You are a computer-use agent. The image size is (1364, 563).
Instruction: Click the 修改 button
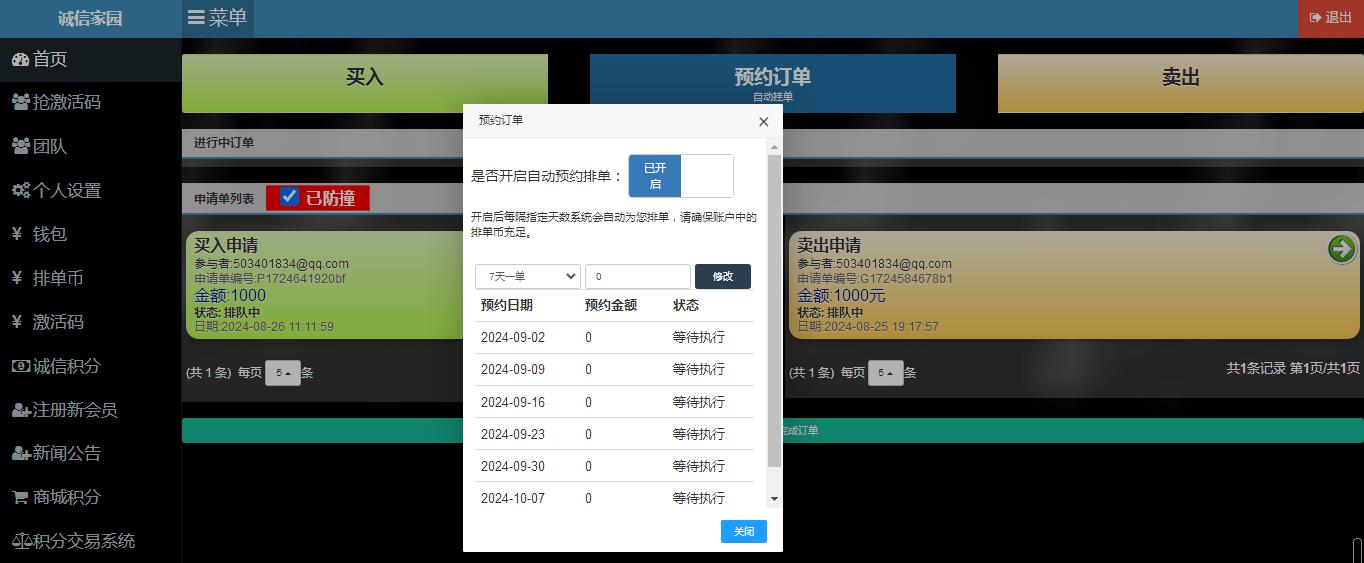pos(722,276)
